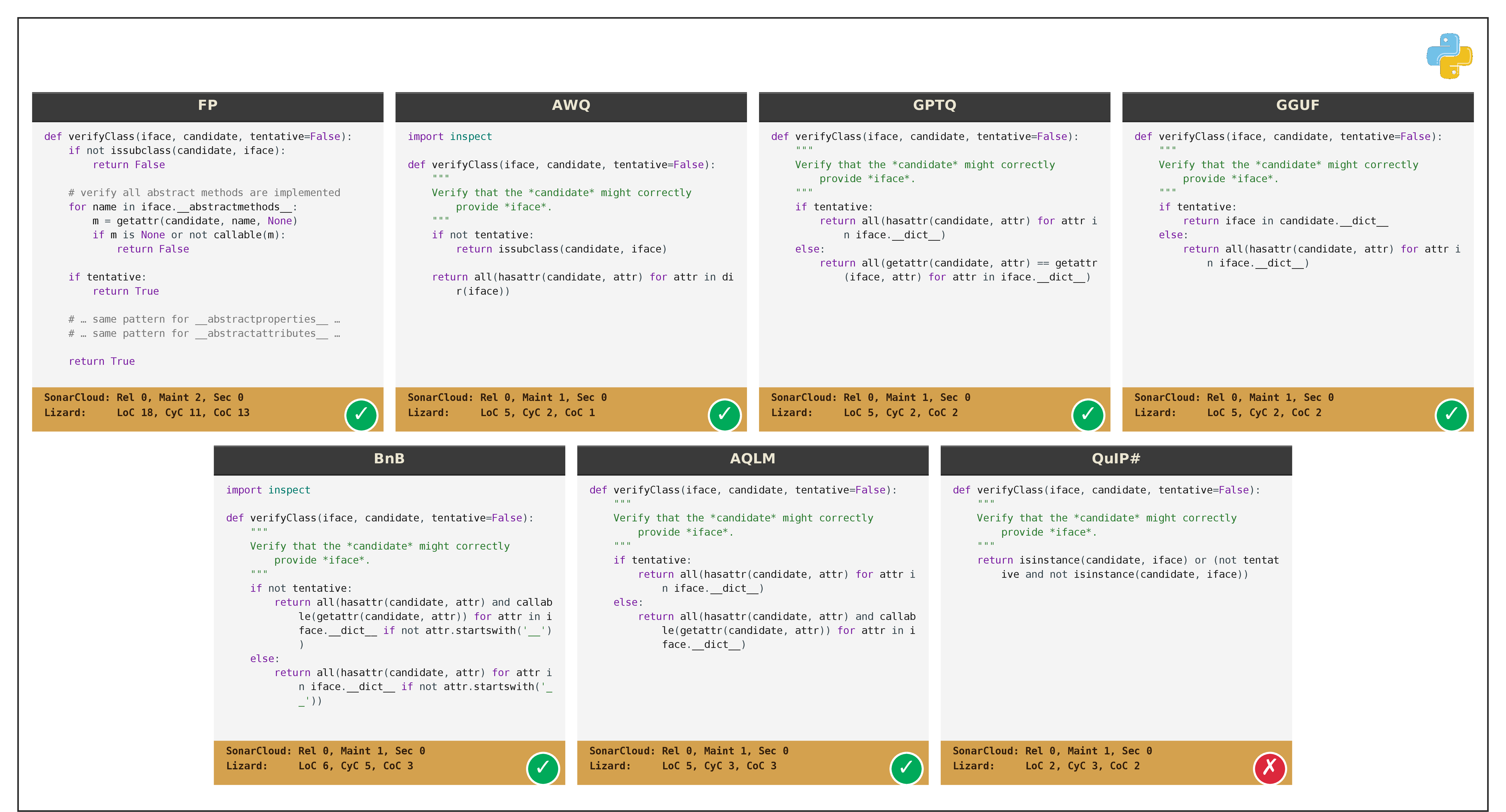
Task: Click 'return iface in candidate.__dict__' in GGUF
Action: pos(1286,221)
